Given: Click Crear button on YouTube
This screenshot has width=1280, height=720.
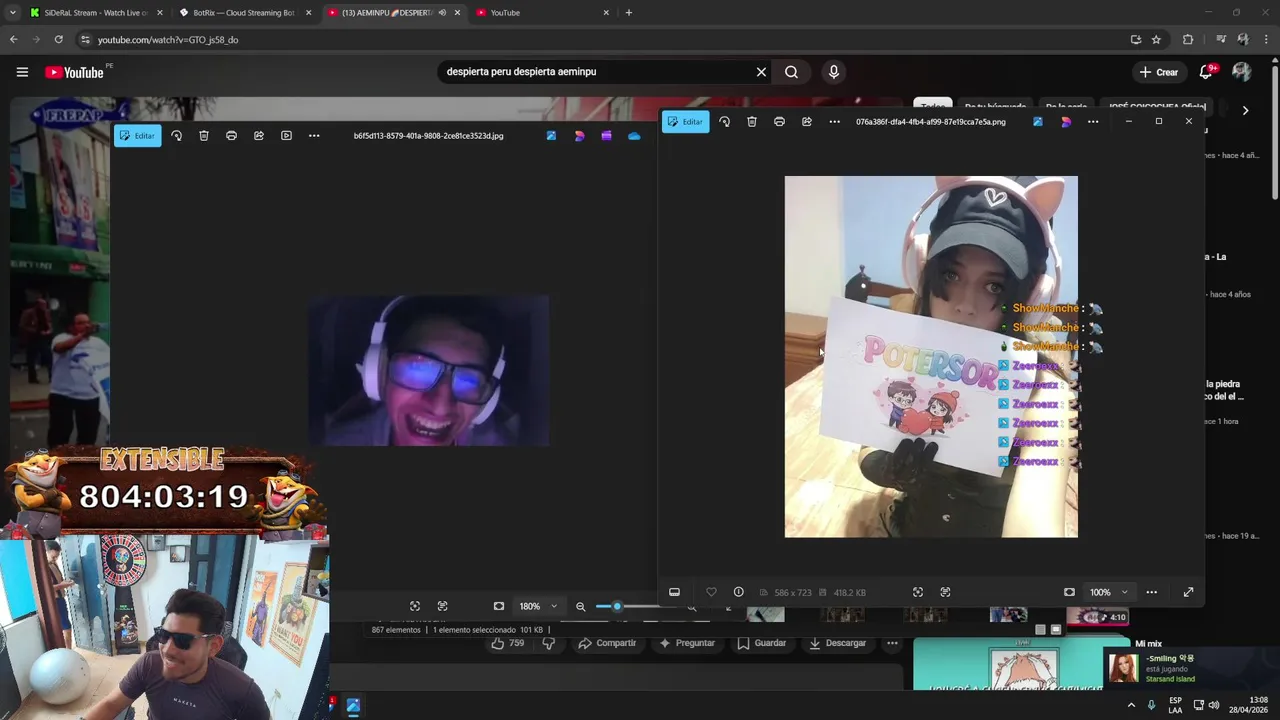Looking at the screenshot, I should coord(1159,72).
